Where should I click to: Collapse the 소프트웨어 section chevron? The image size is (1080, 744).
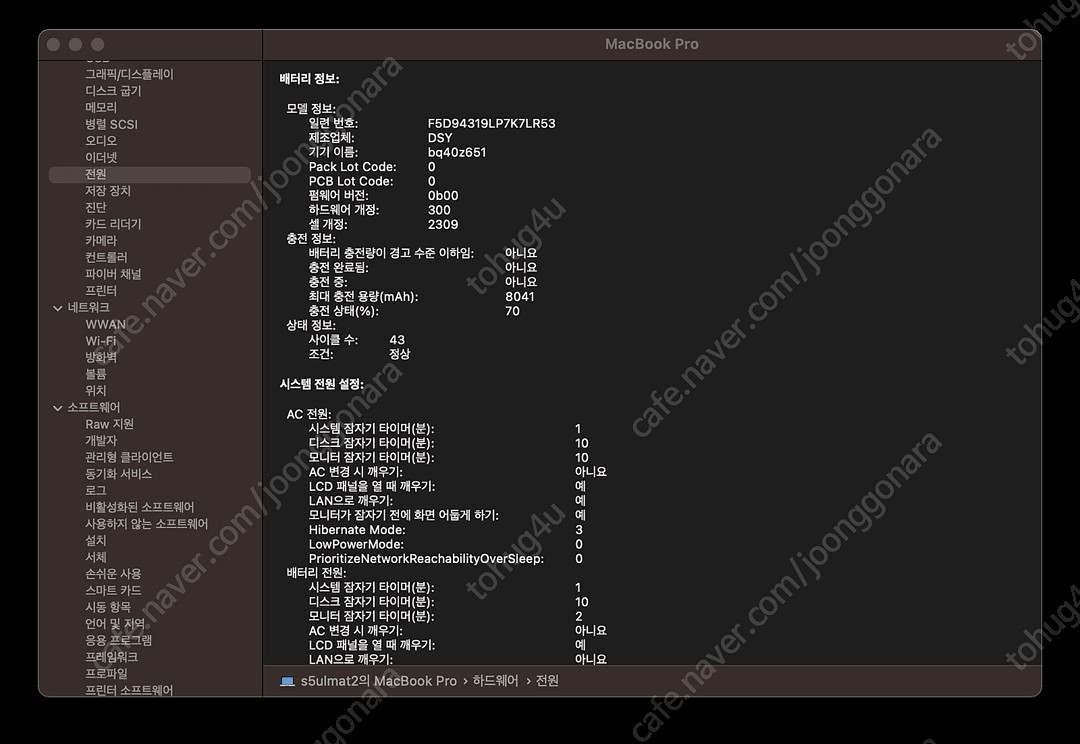tap(58, 408)
